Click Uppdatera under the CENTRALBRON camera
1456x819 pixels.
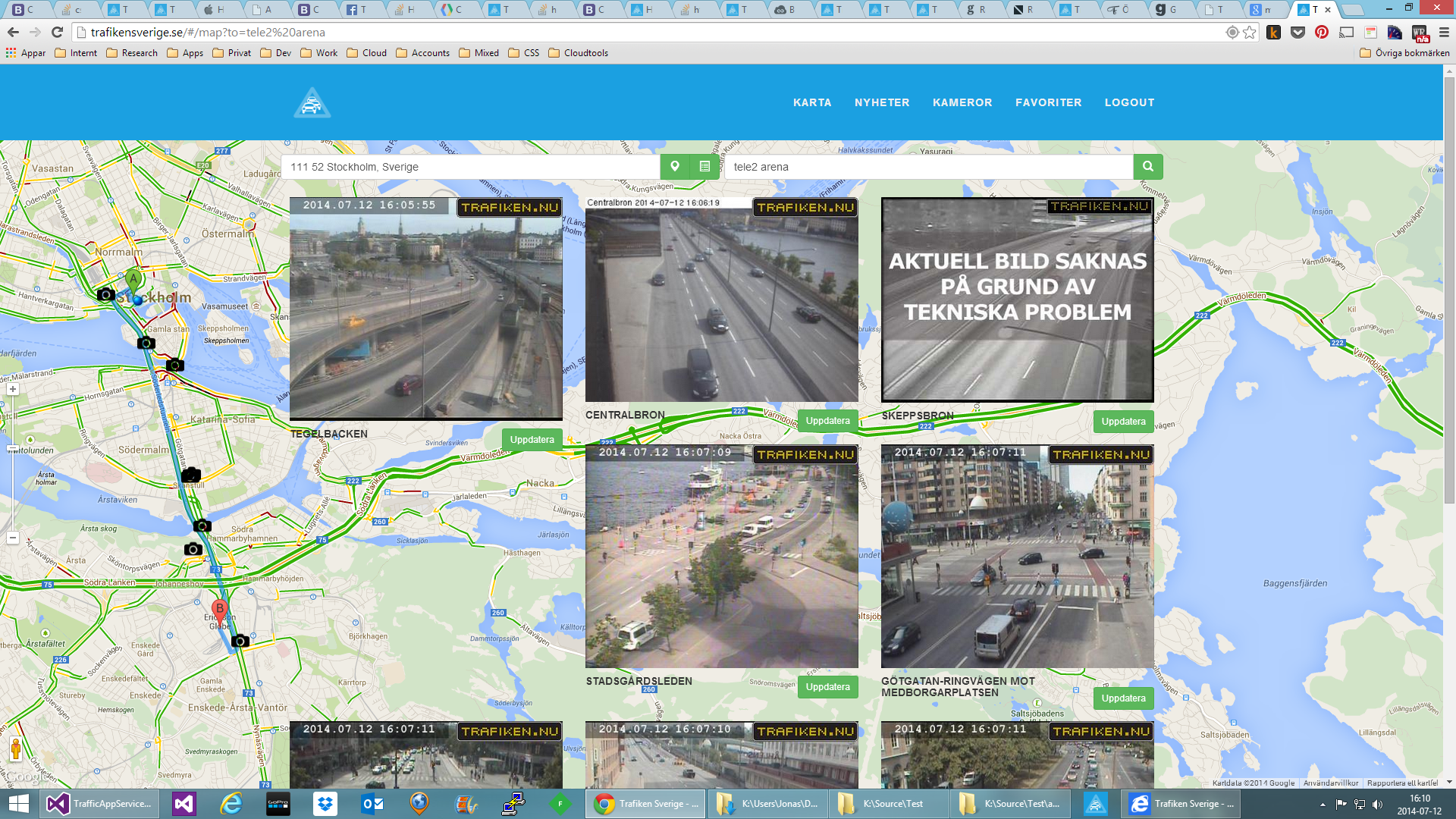(827, 420)
